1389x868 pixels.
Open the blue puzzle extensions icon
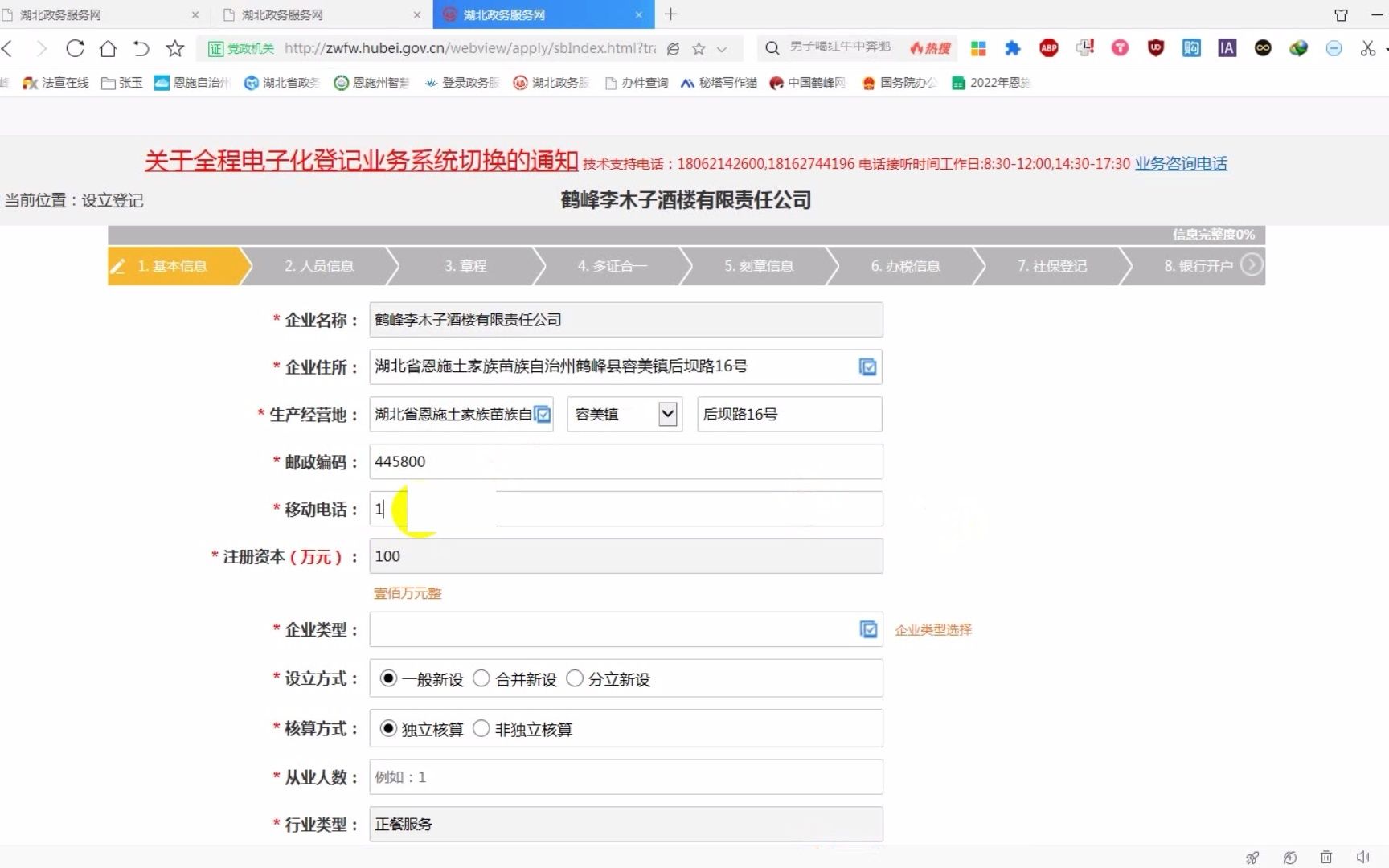pos(1013,48)
